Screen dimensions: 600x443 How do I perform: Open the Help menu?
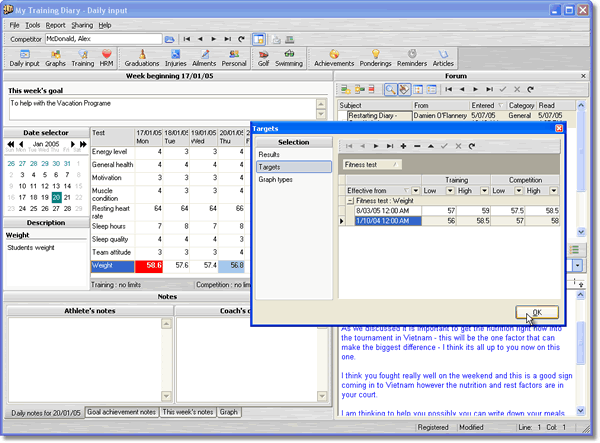pyautogui.click(x=105, y=25)
